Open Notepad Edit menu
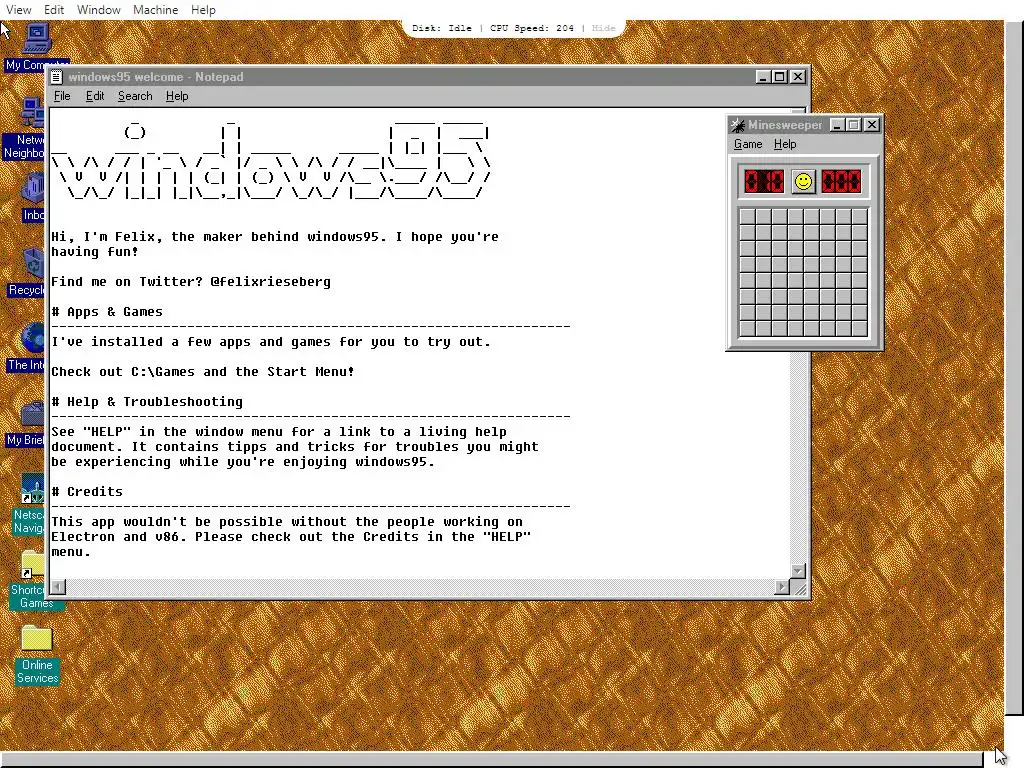This screenshot has height=768, width=1024. pyautogui.click(x=95, y=96)
